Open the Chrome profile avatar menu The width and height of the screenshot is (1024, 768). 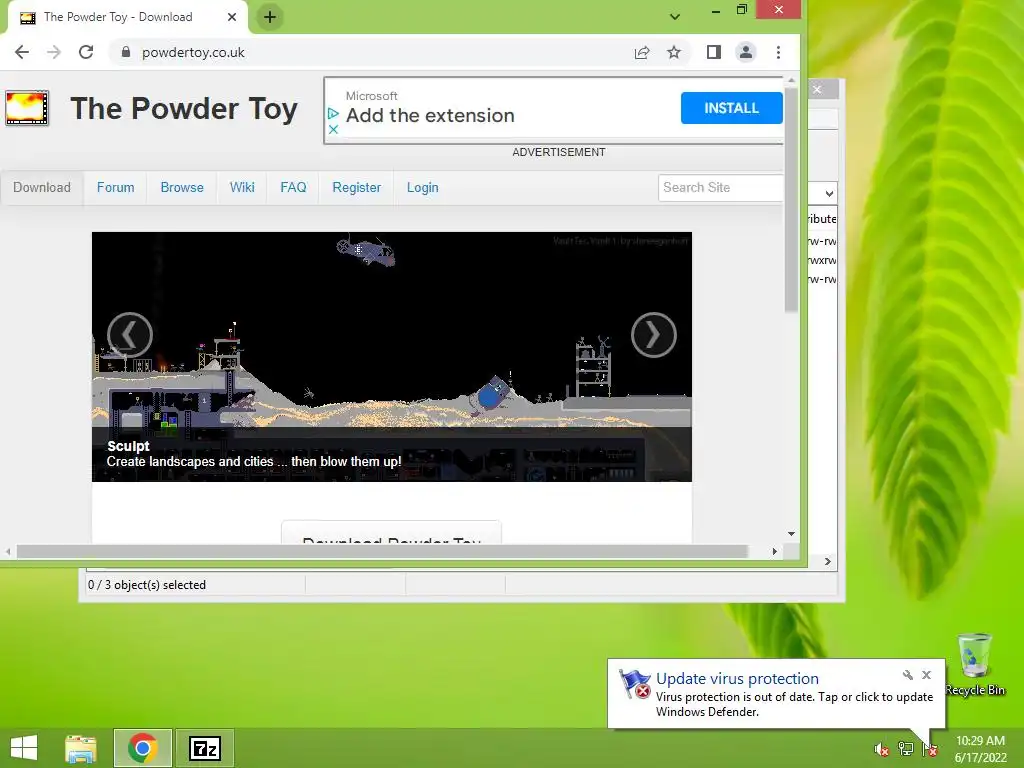coord(746,52)
